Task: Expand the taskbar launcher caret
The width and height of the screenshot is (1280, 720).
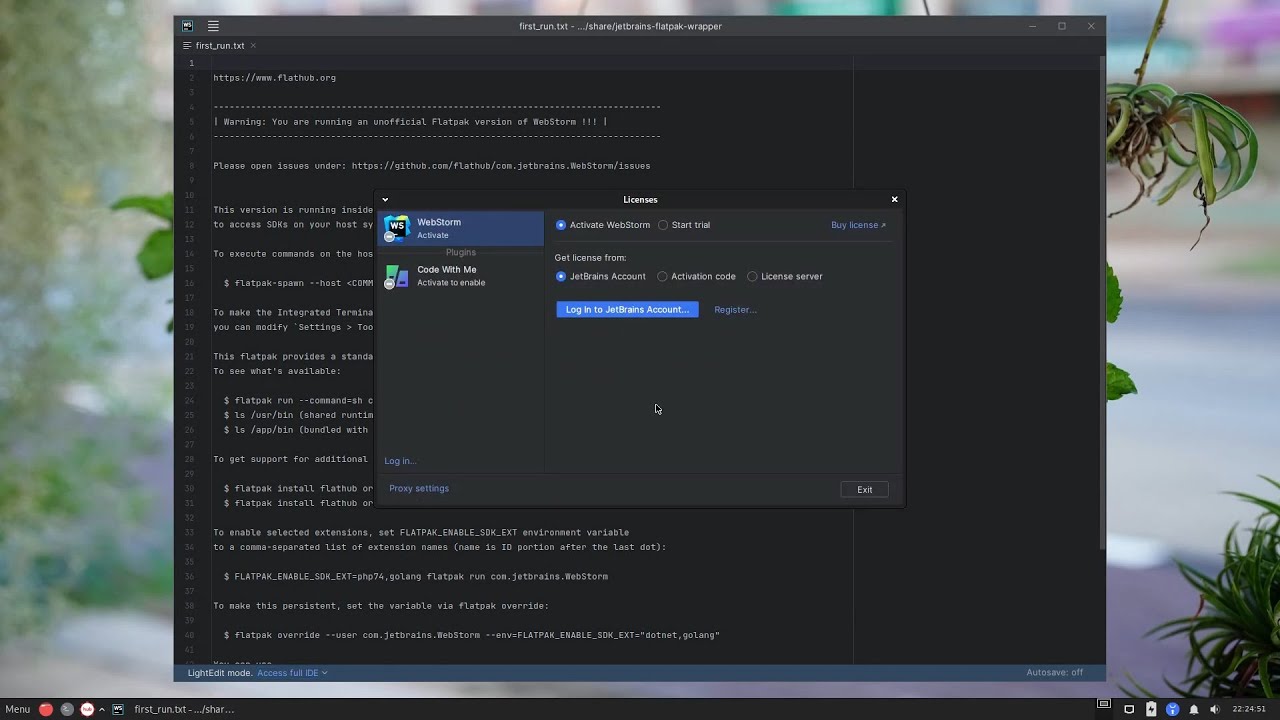Action: (101, 709)
